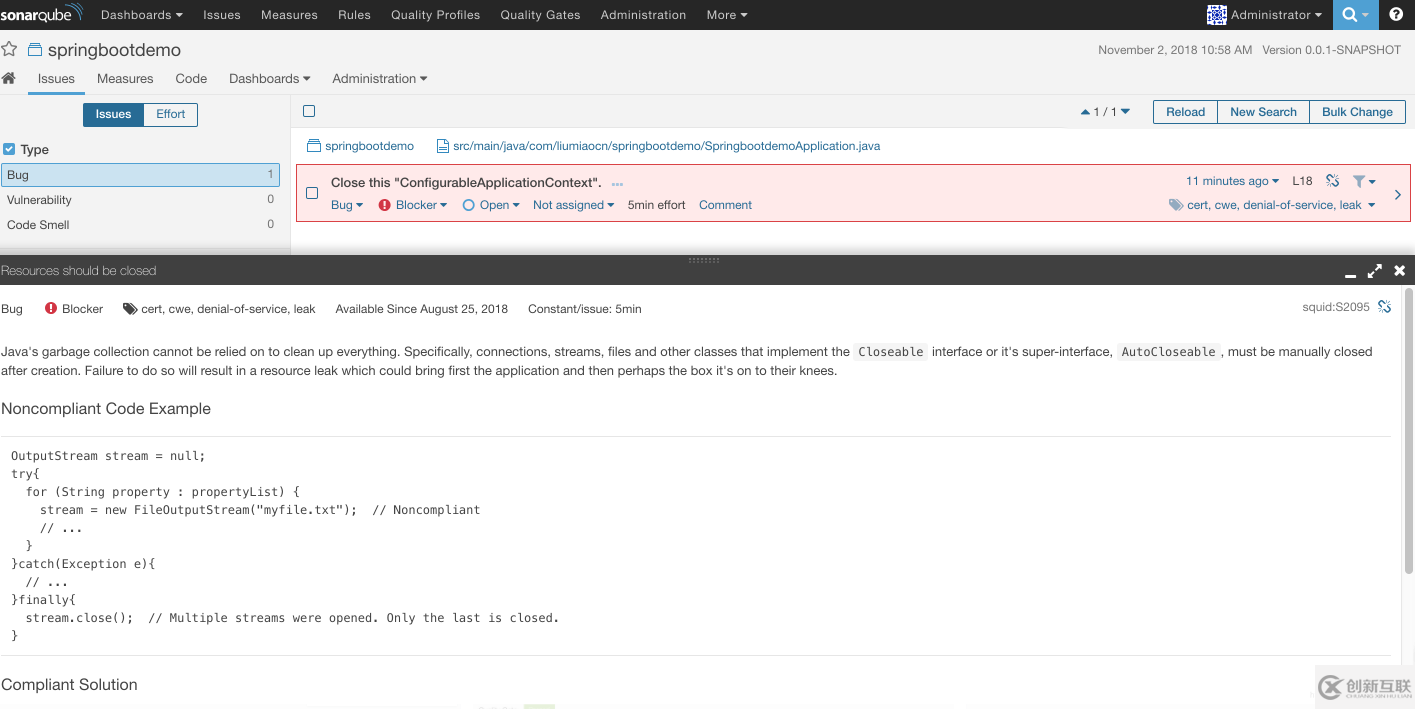This screenshot has width=1415, height=709.
Task: Expand the rule panel to full screen
Action: click(1375, 270)
